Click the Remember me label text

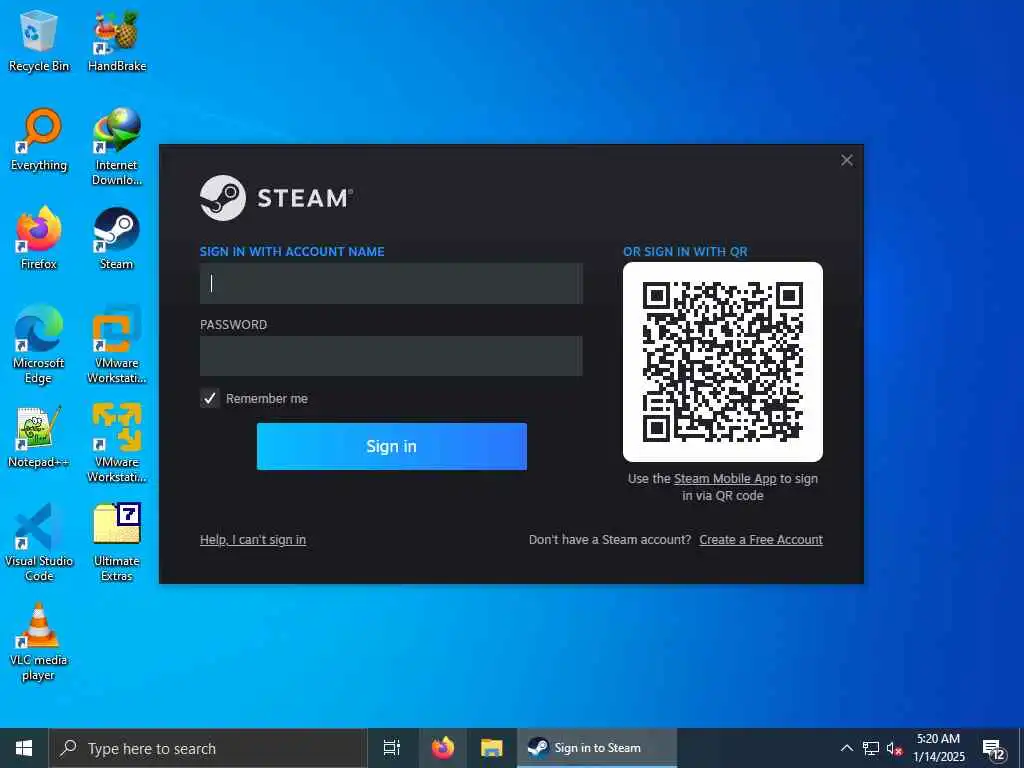pos(266,398)
